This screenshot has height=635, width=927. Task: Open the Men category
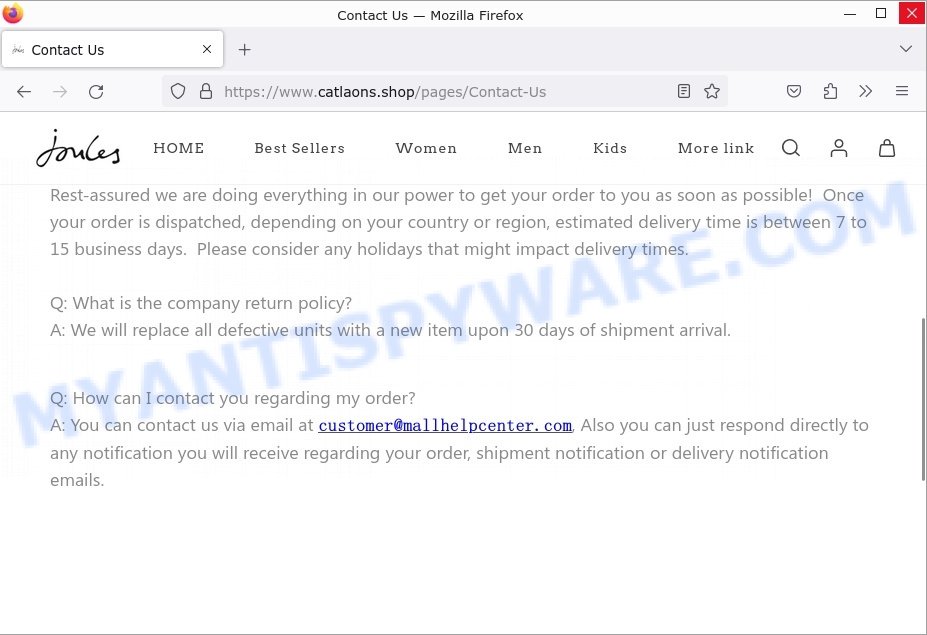tap(525, 148)
